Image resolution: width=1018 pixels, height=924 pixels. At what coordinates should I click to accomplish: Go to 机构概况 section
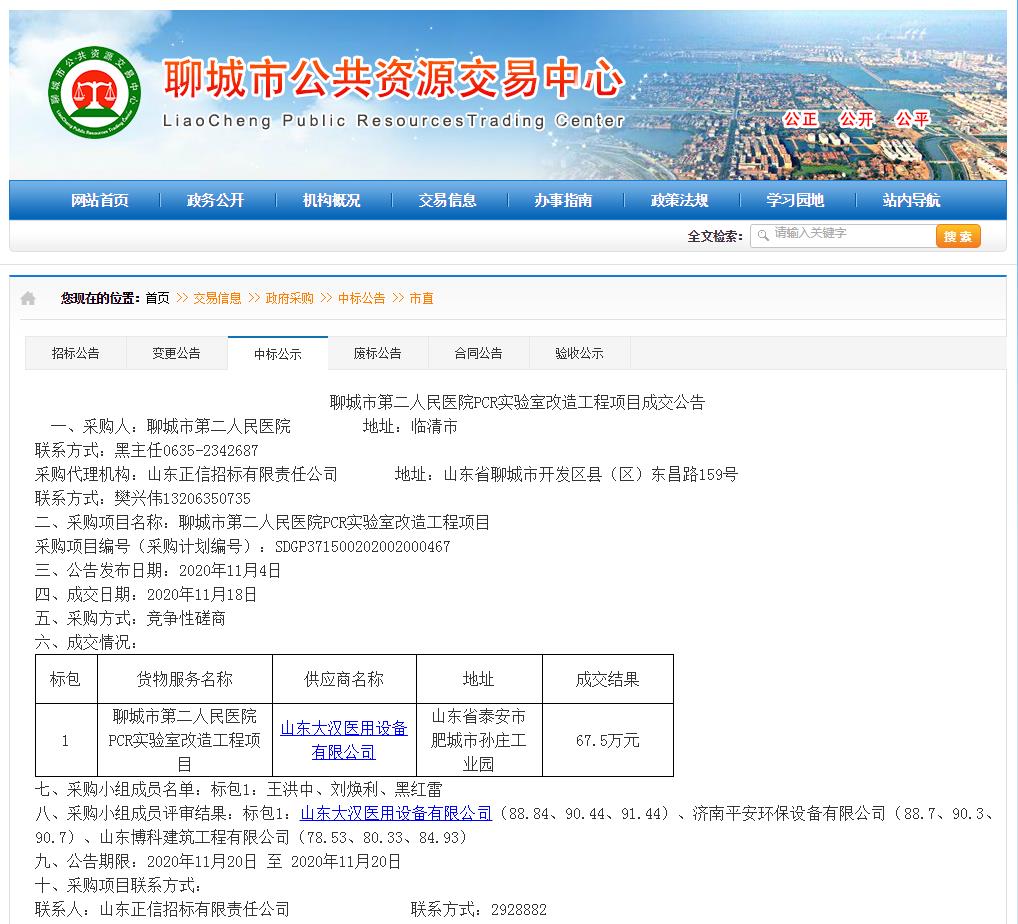(331, 200)
